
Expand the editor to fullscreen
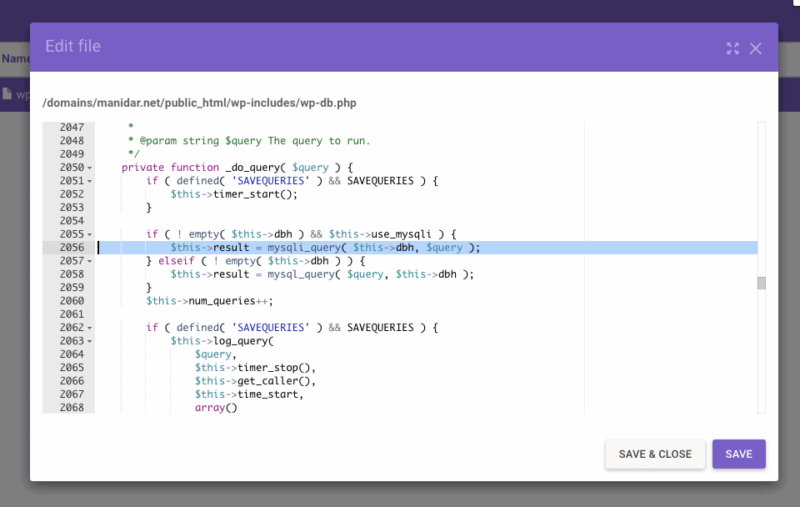tap(733, 48)
